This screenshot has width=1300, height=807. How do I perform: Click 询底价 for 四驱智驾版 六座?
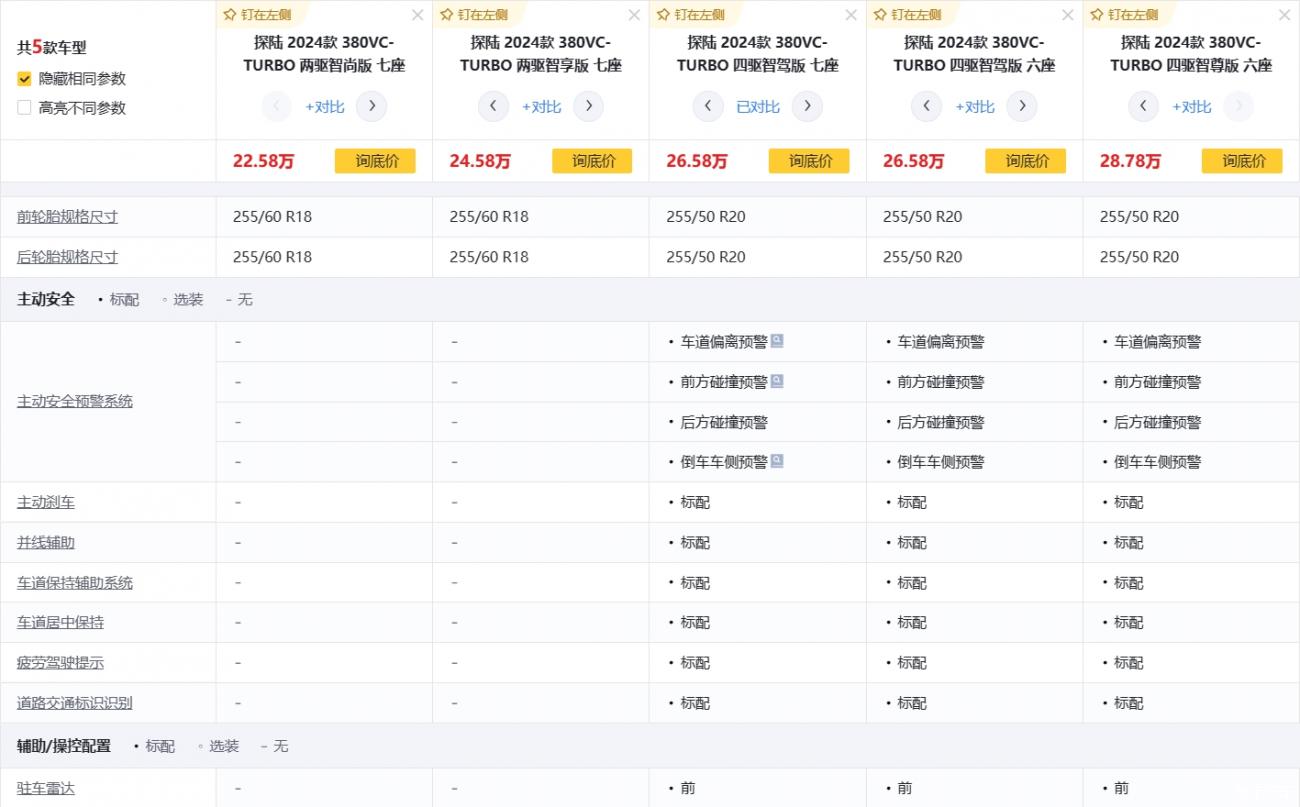[x=1025, y=161]
